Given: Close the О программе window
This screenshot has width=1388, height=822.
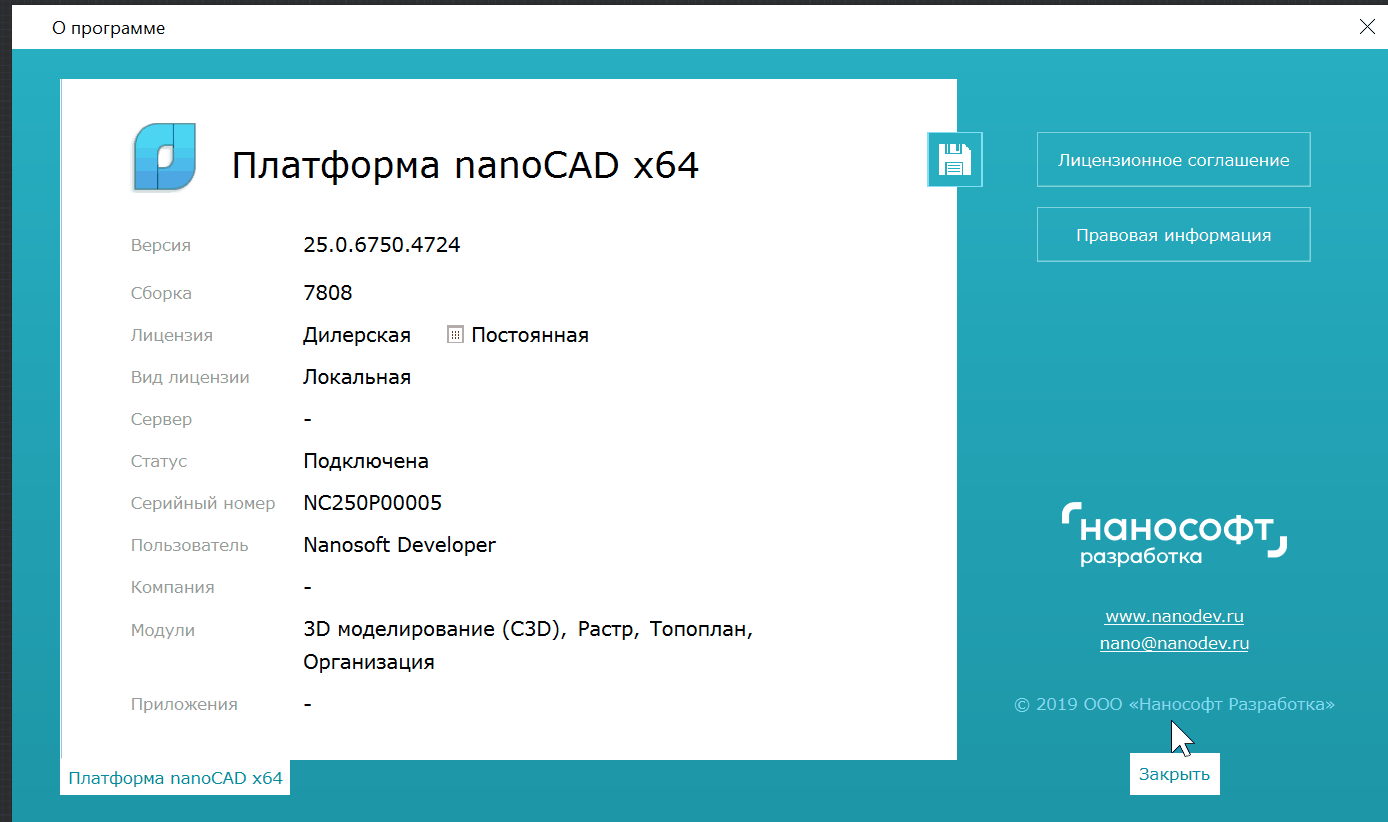Looking at the screenshot, I should 1367,27.
